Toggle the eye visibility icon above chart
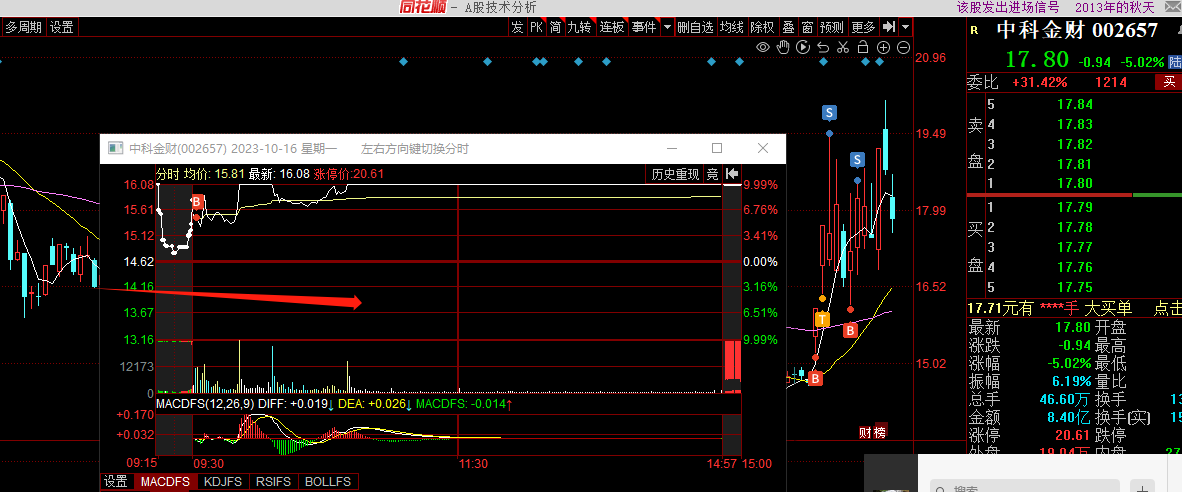Viewport: 1182px width, 492px height. click(763, 47)
